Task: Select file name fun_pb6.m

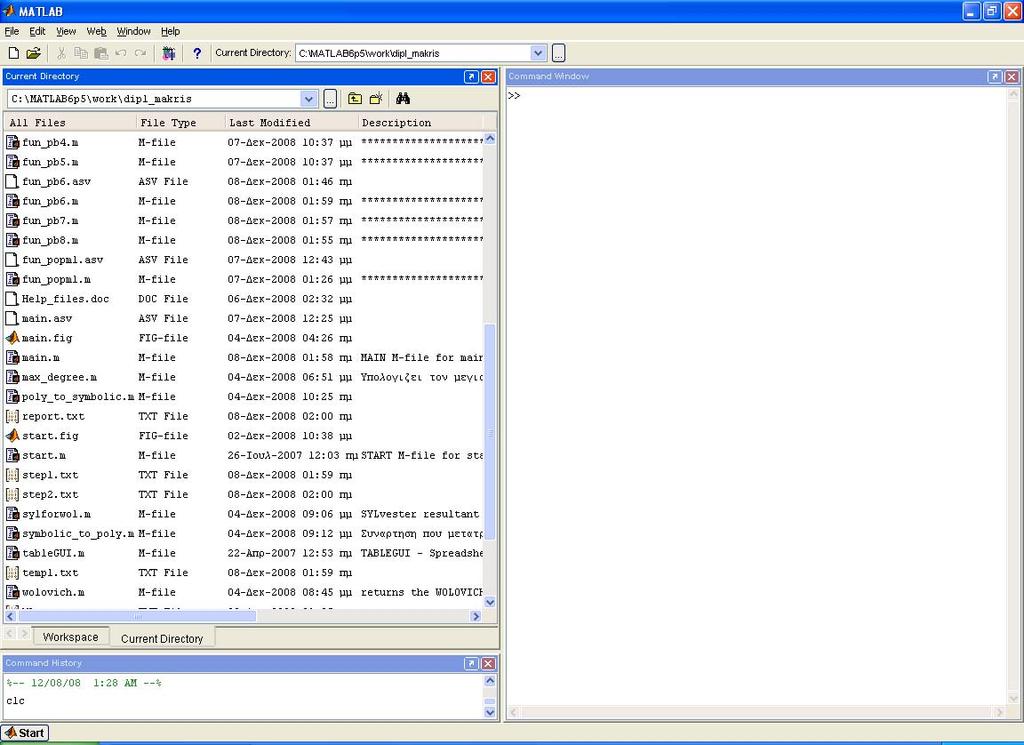Action: click(50, 201)
